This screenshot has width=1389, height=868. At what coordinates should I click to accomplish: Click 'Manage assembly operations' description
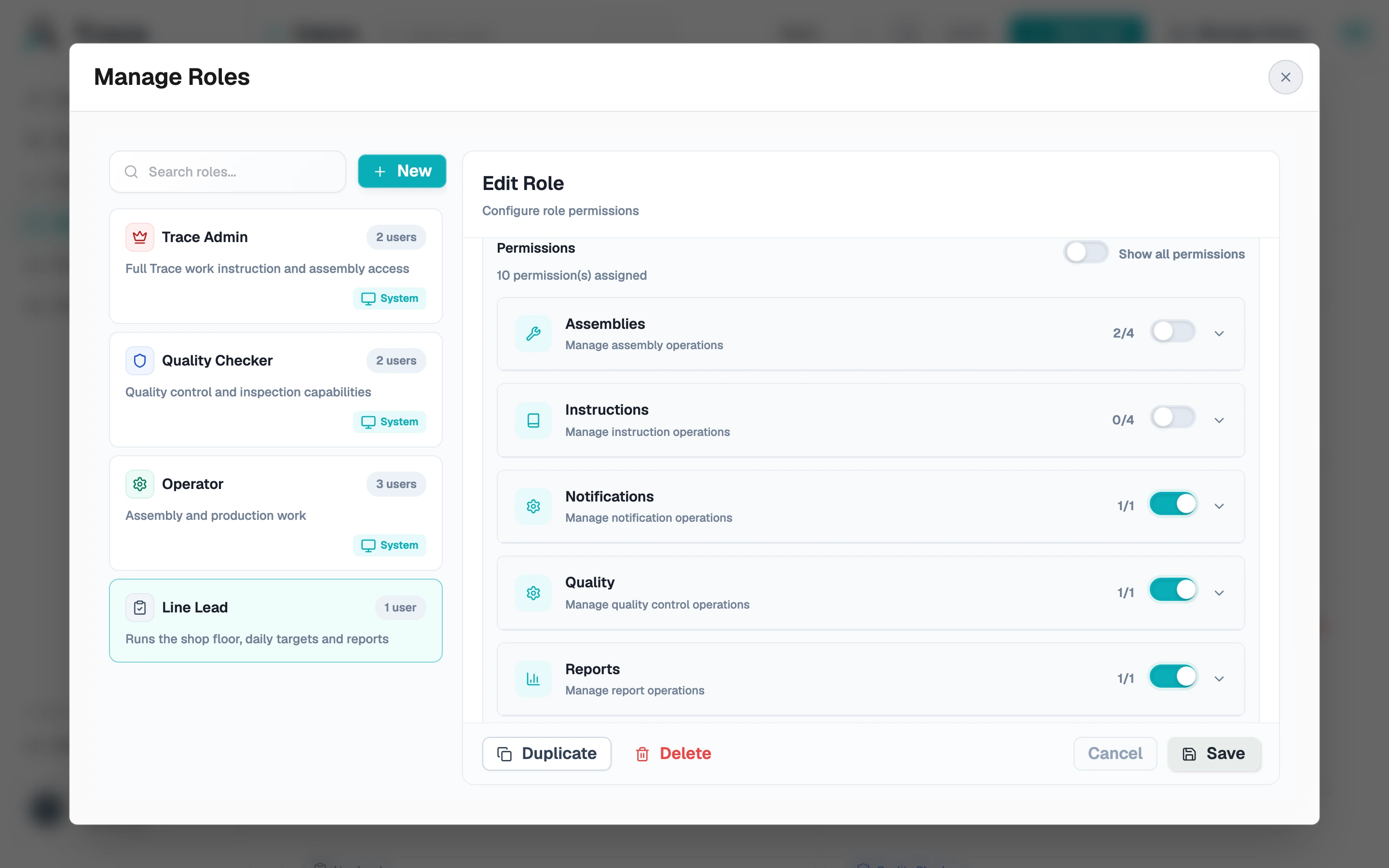pyautogui.click(x=644, y=345)
